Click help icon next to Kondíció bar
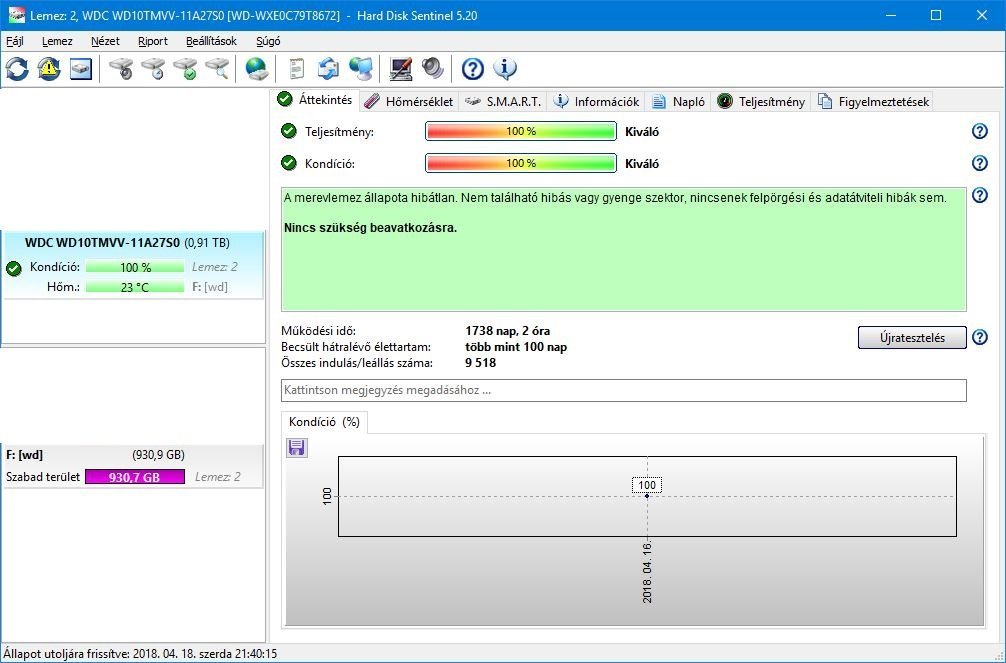 point(980,163)
